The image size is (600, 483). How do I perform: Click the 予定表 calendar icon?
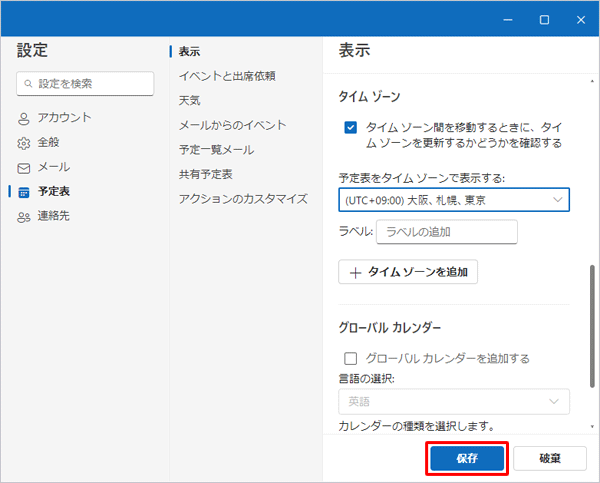(24, 193)
